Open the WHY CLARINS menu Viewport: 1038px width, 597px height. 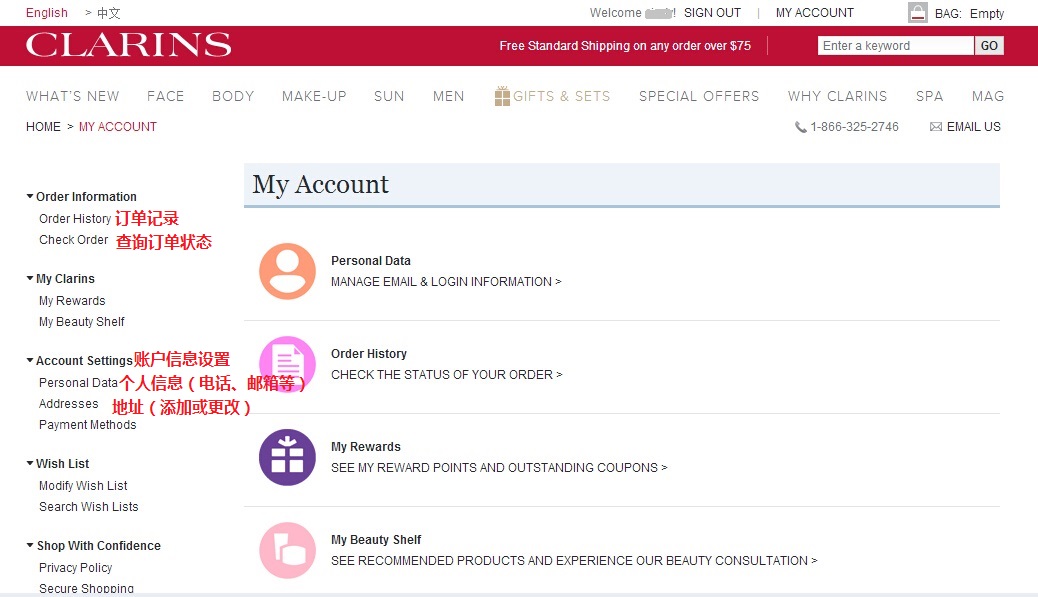(x=837, y=96)
